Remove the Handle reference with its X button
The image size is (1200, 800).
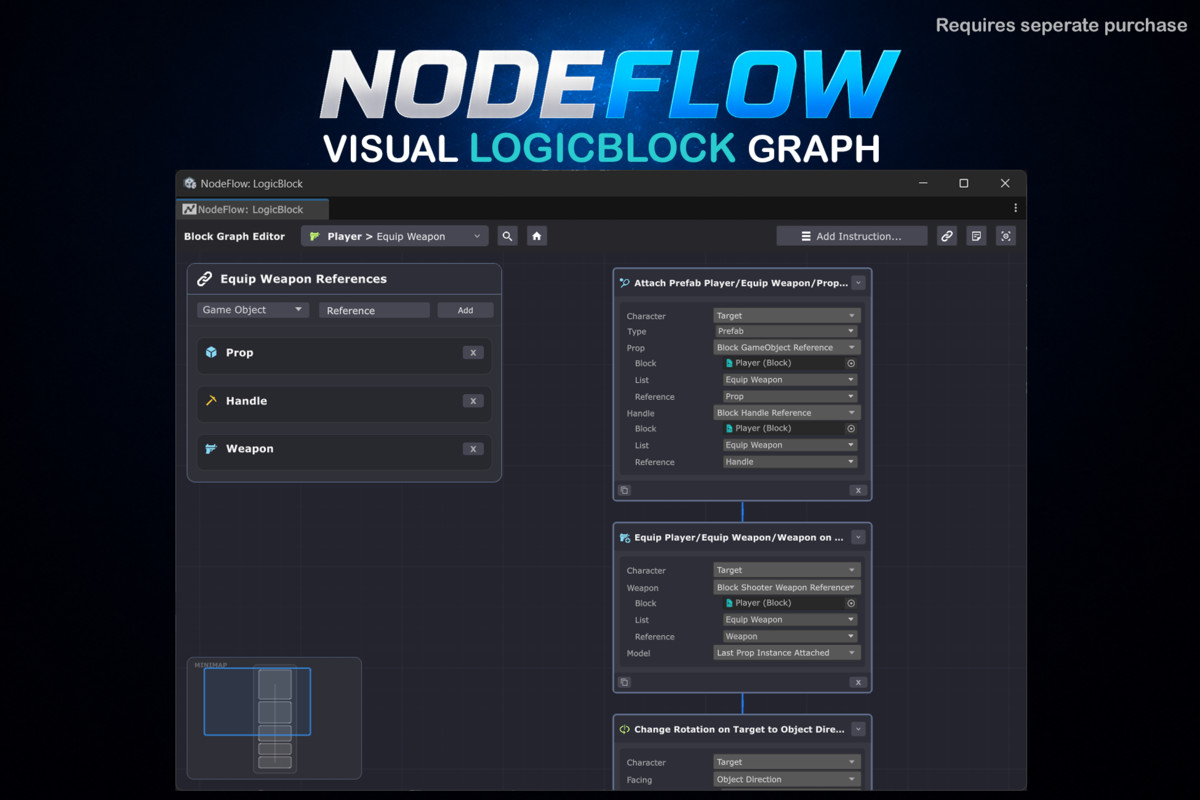(x=474, y=400)
